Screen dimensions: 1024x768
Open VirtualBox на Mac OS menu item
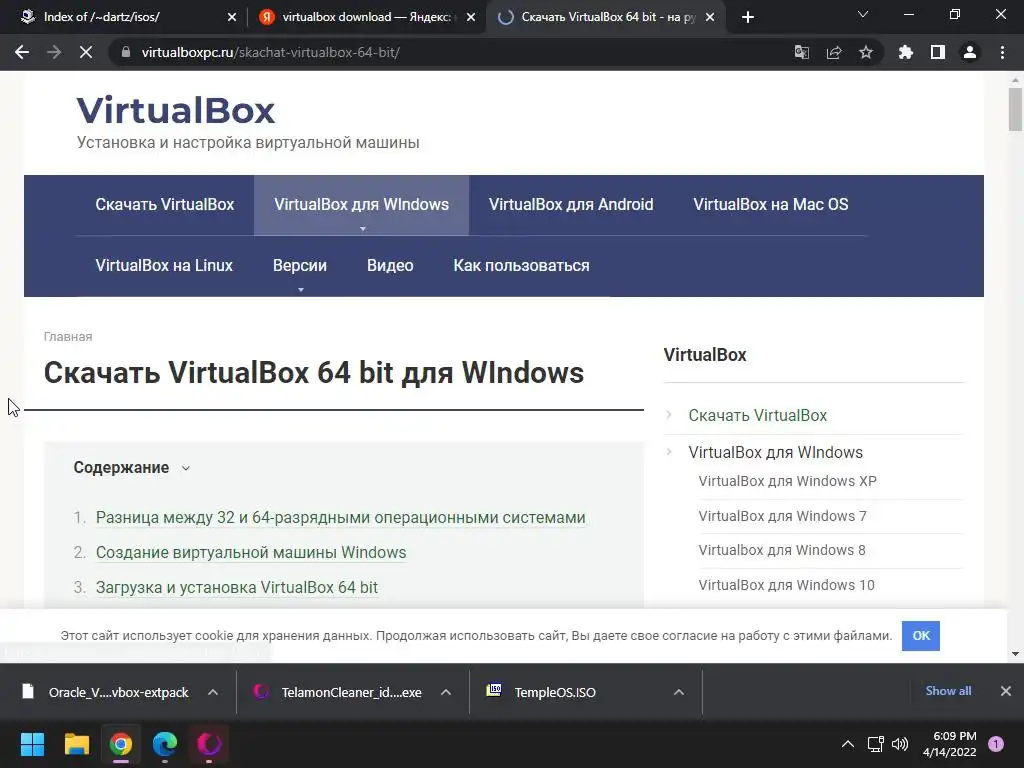click(771, 204)
